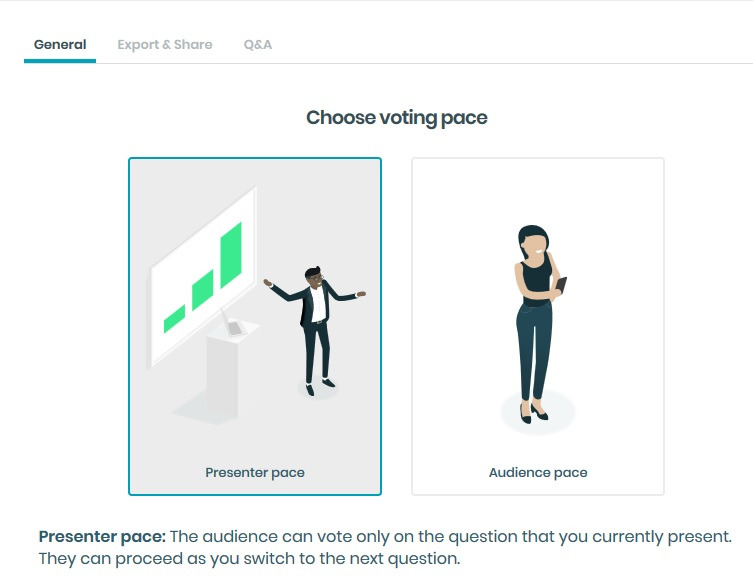Click the shortest green bar in chart

pos(174,318)
